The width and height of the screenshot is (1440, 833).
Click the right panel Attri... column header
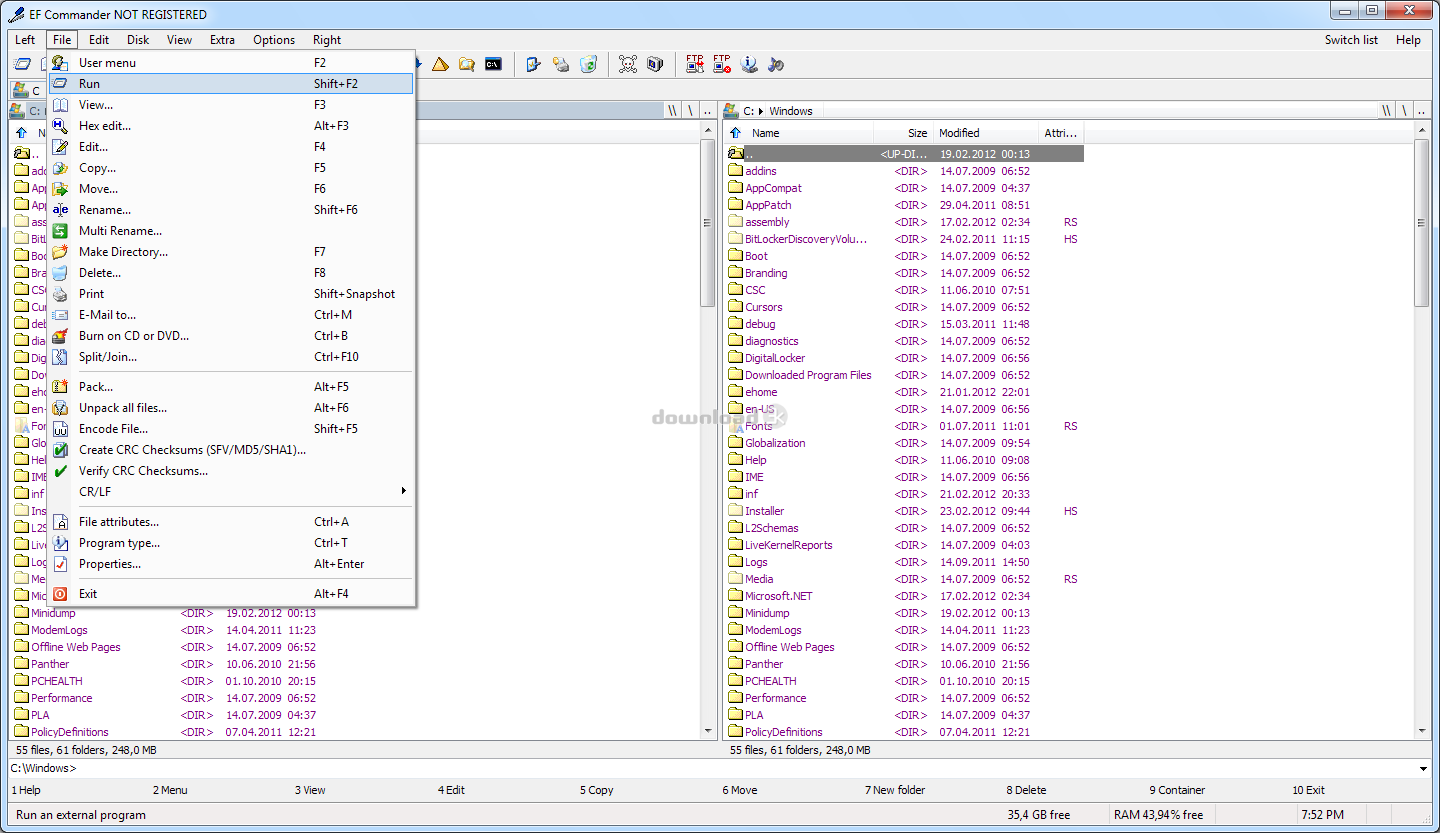[1061, 133]
